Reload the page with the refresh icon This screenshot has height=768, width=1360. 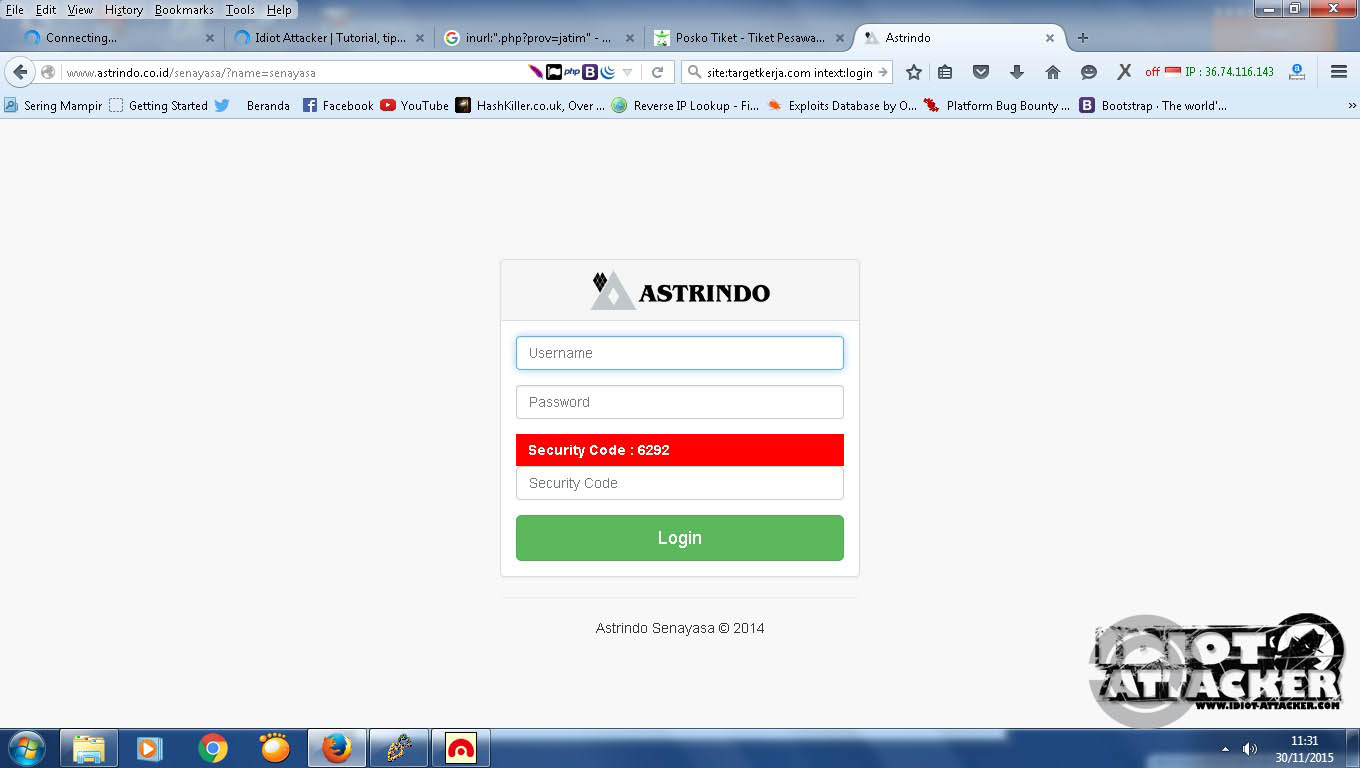click(657, 72)
